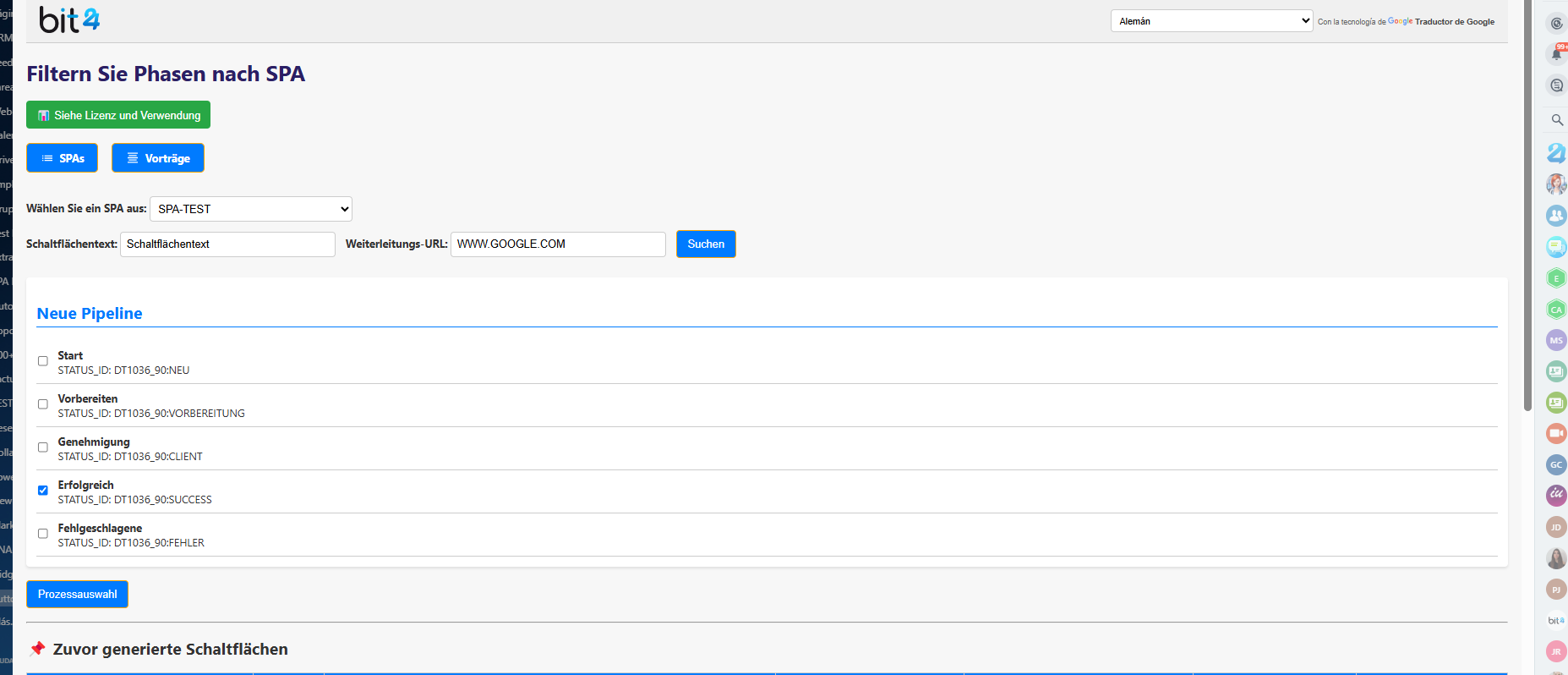Viewport: 1568px width, 675px height.
Task: Switch to the SPAs tab button
Action: (62, 158)
